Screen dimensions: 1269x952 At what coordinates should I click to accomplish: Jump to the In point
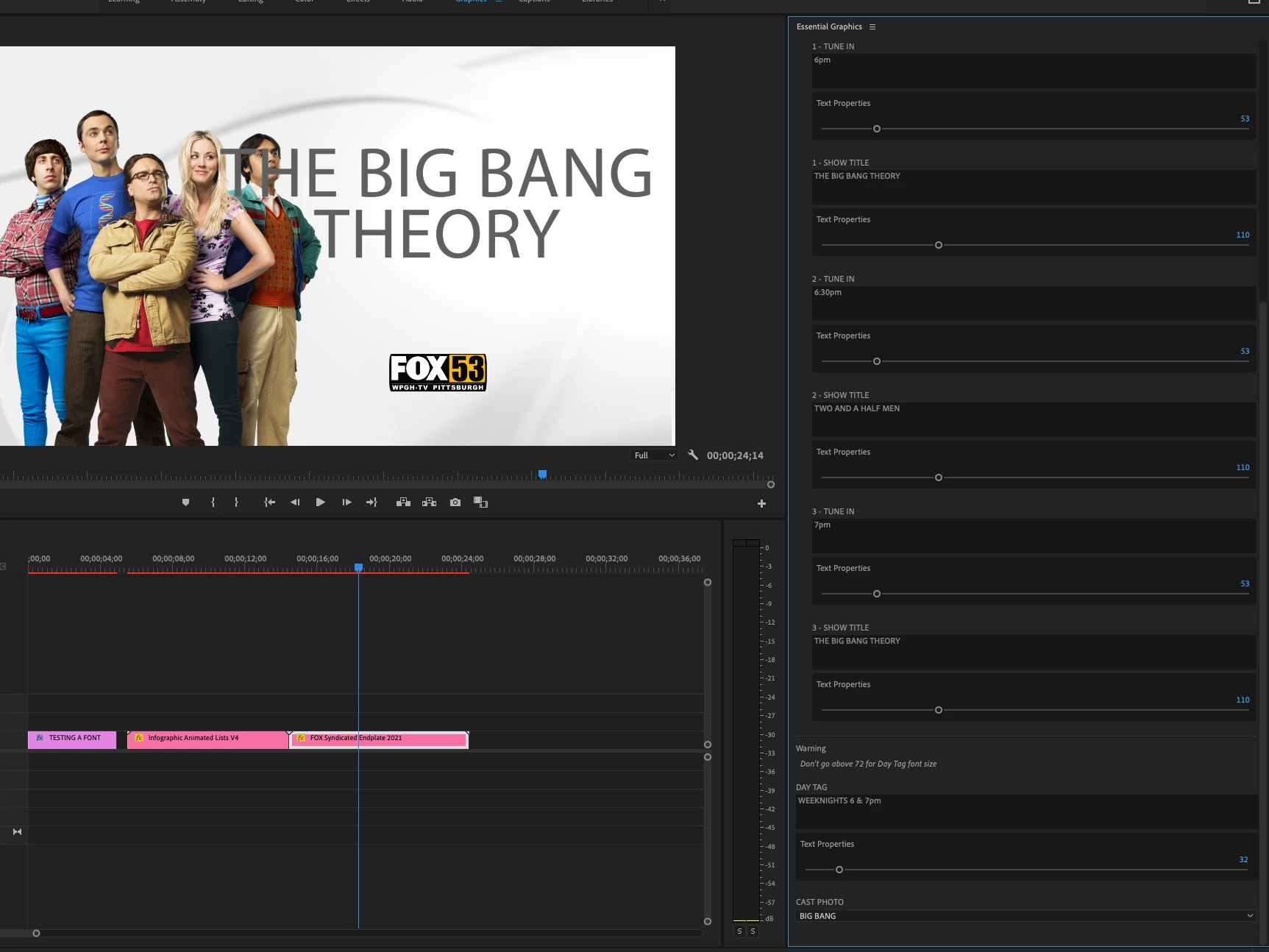click(270, 502)
